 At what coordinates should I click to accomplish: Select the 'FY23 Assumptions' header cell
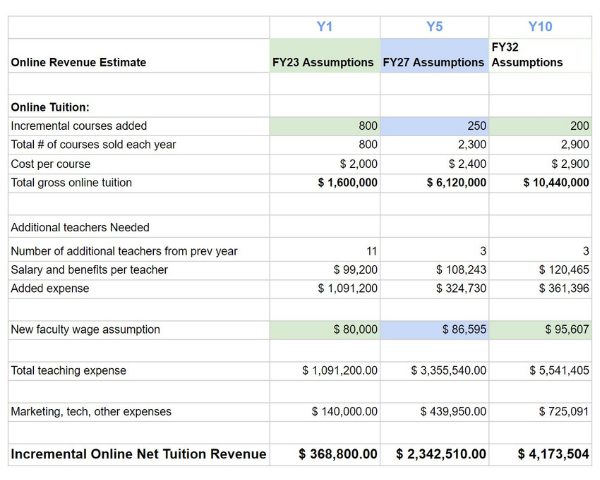pos(324,62)
